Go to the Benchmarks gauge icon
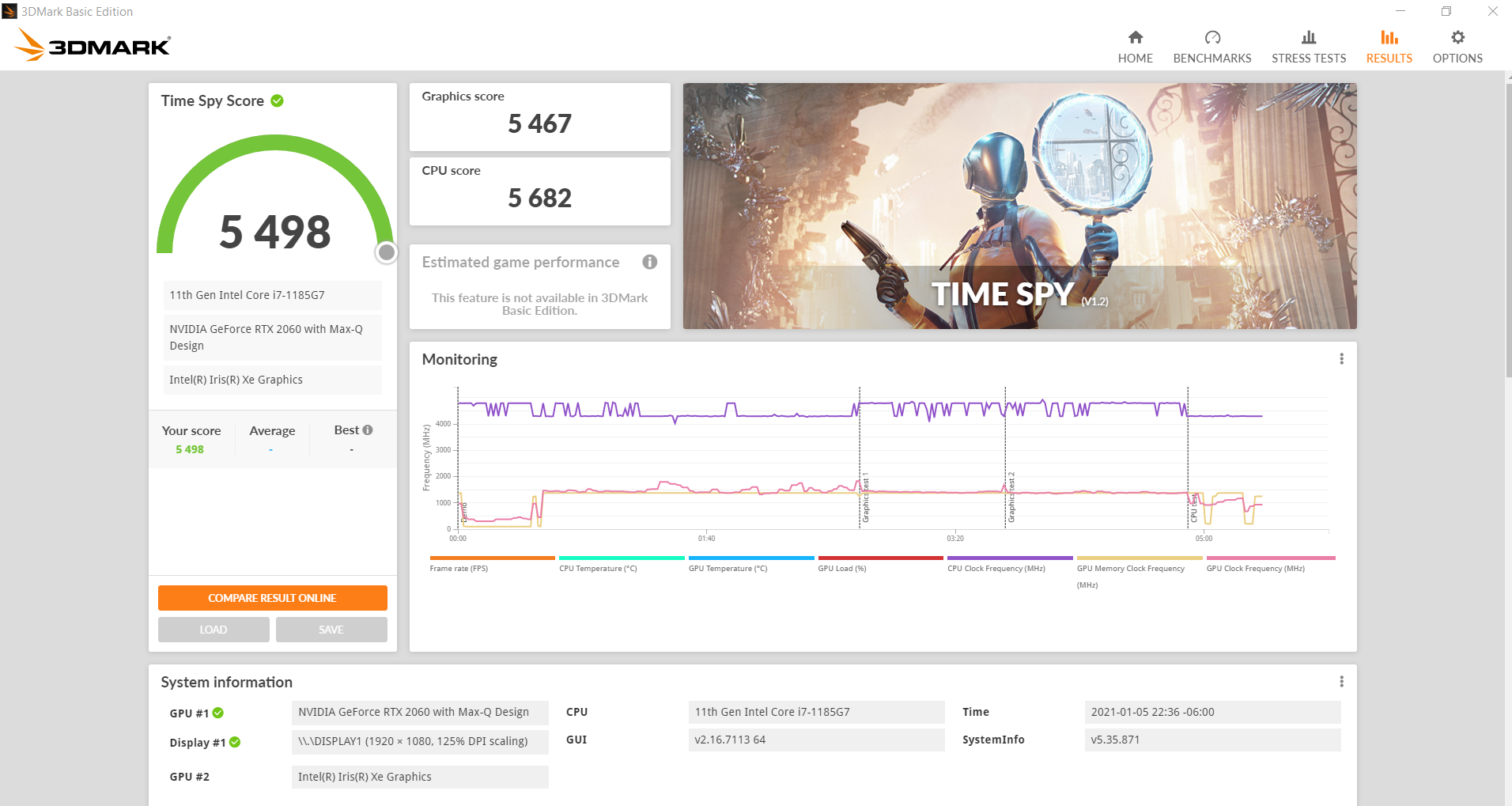This screenshot has height=806, width=1512. coord(1212,37)
